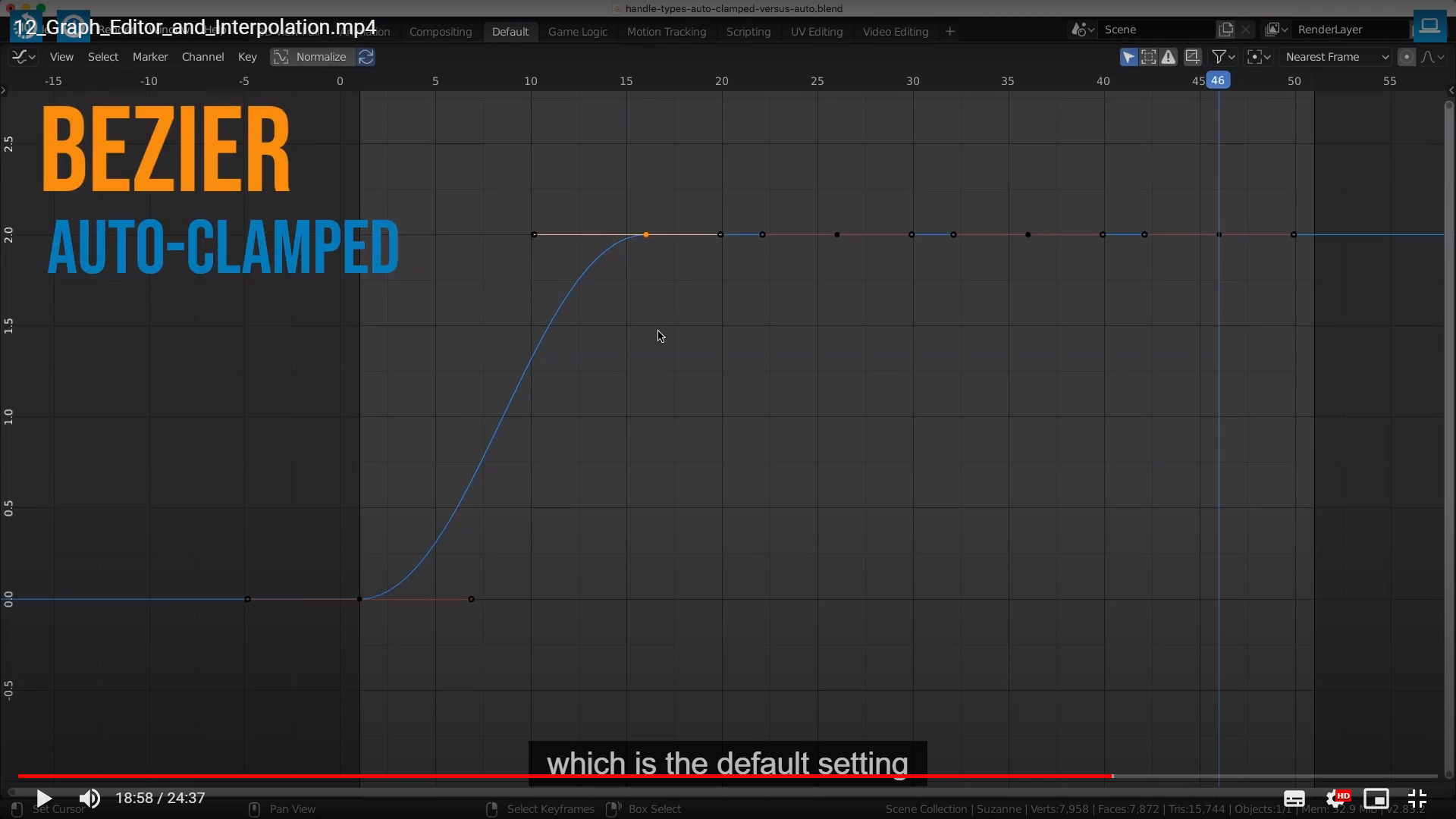Play the video
Image resolution: width=1456 pixels, height=819 pixels.
(43, 799)
